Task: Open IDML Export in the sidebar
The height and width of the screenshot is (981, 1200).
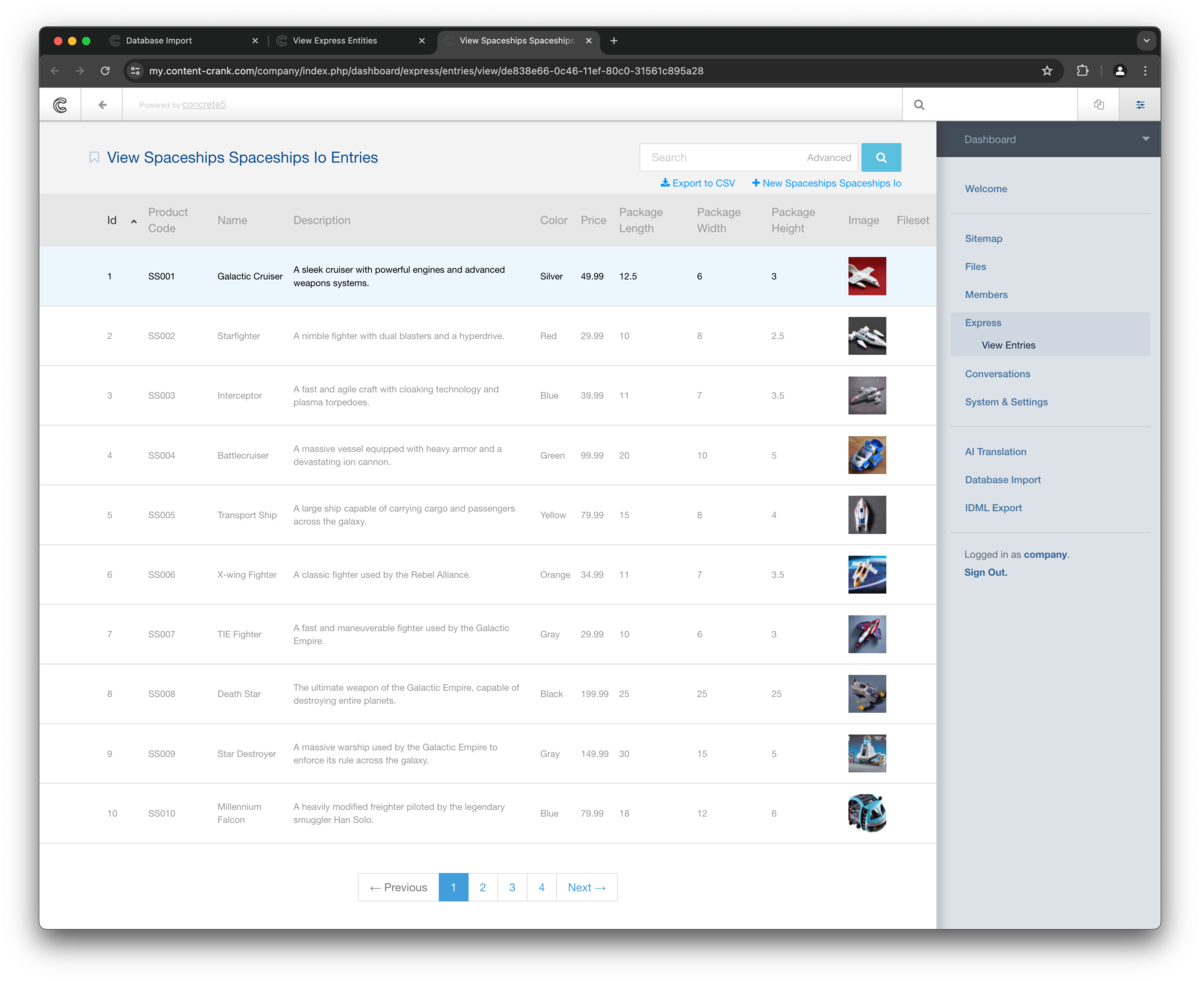Action: 993,507
